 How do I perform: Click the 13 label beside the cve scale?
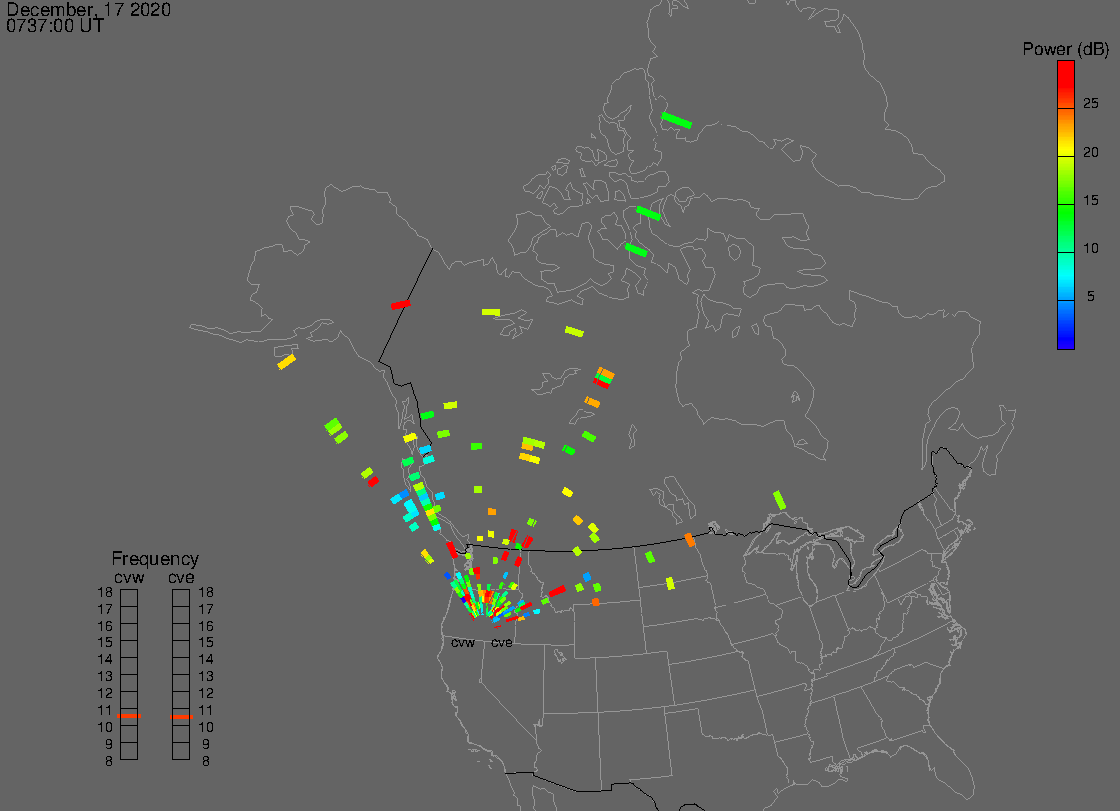pos(206,677)
